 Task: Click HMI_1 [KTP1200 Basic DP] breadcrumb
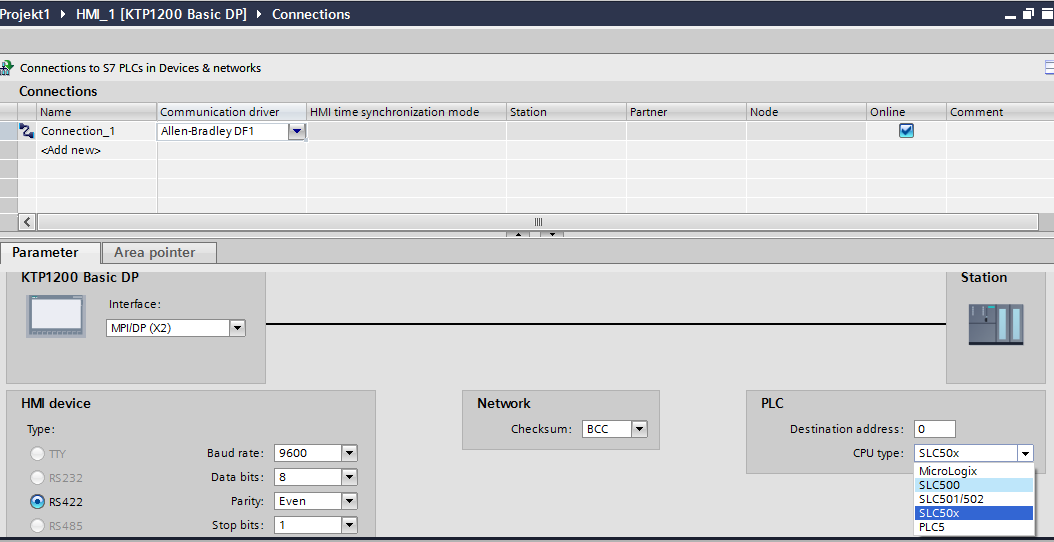pyautogui.click(x=161, y=14)
